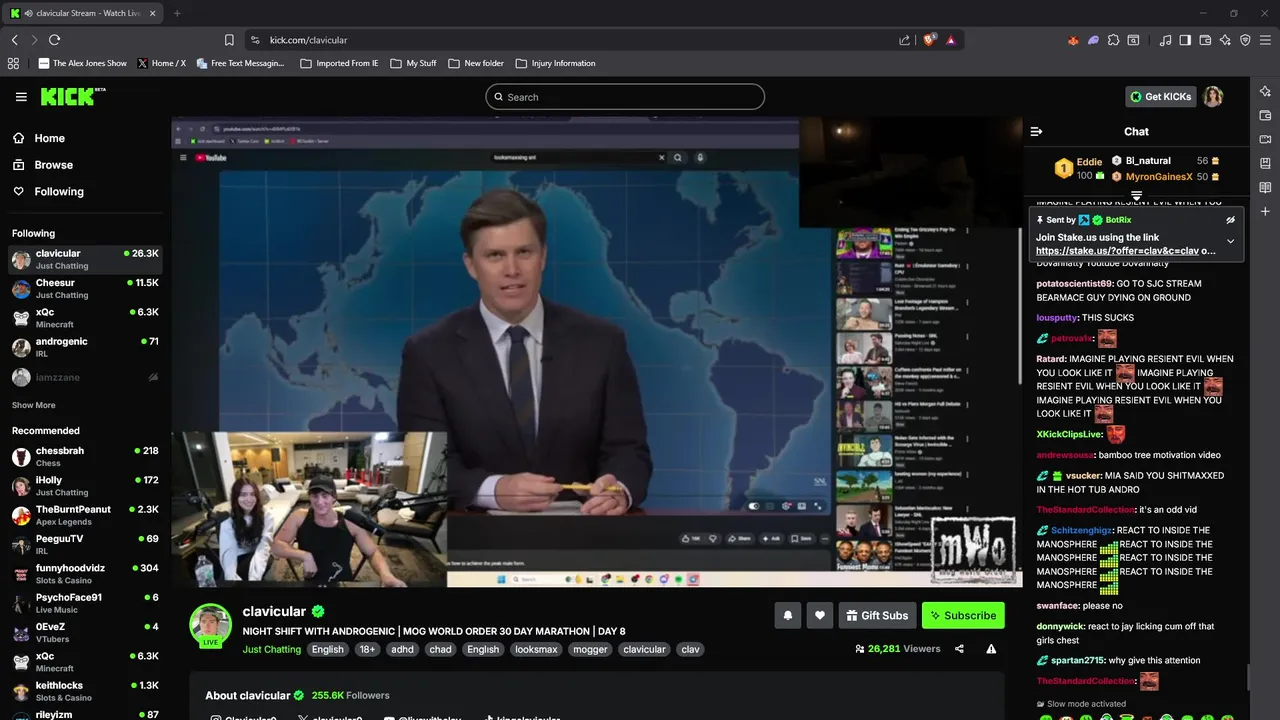
Task: Open the MetaMask fox extension
Action: tap(1073, 40)
